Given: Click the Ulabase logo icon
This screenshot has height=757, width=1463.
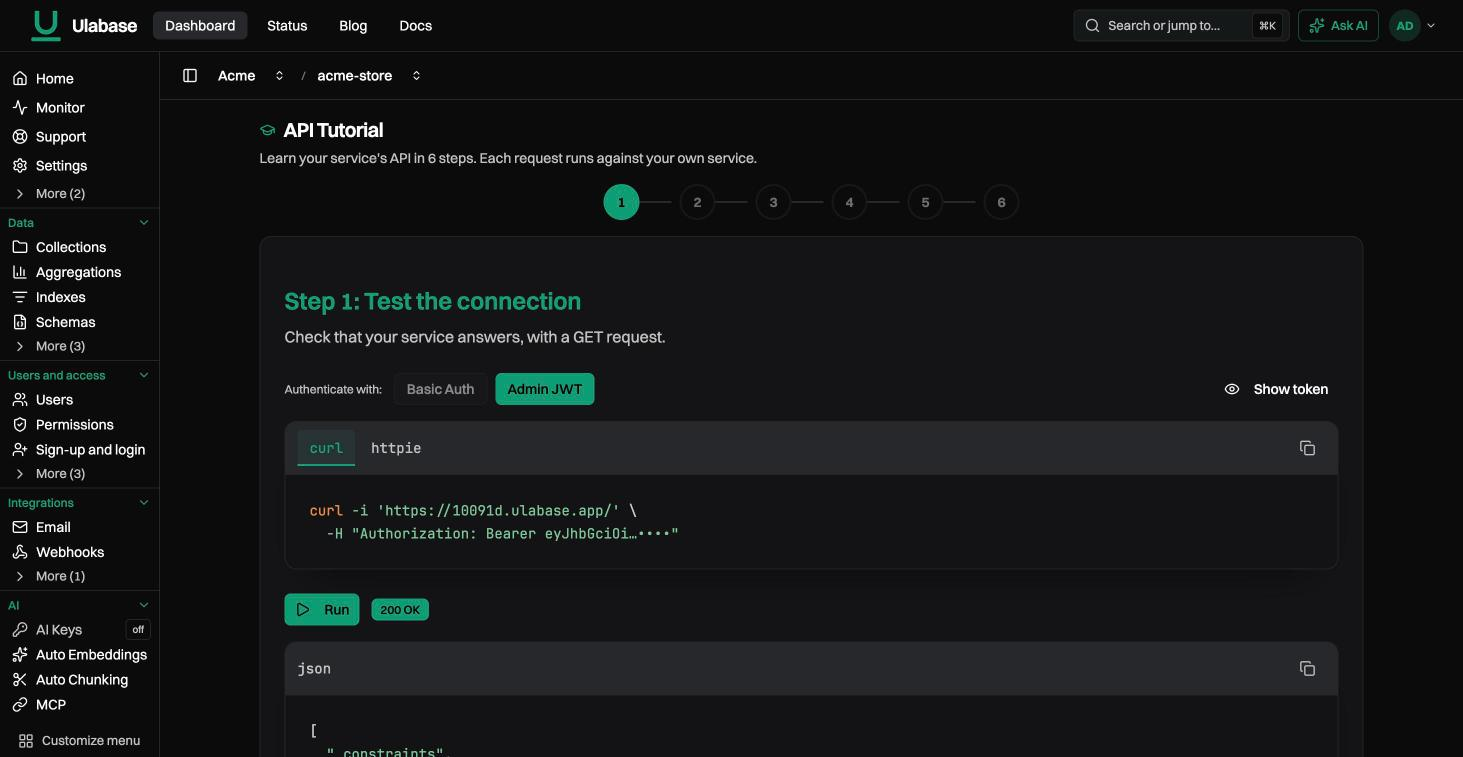Looking at the screenshot, I should 45,25.
